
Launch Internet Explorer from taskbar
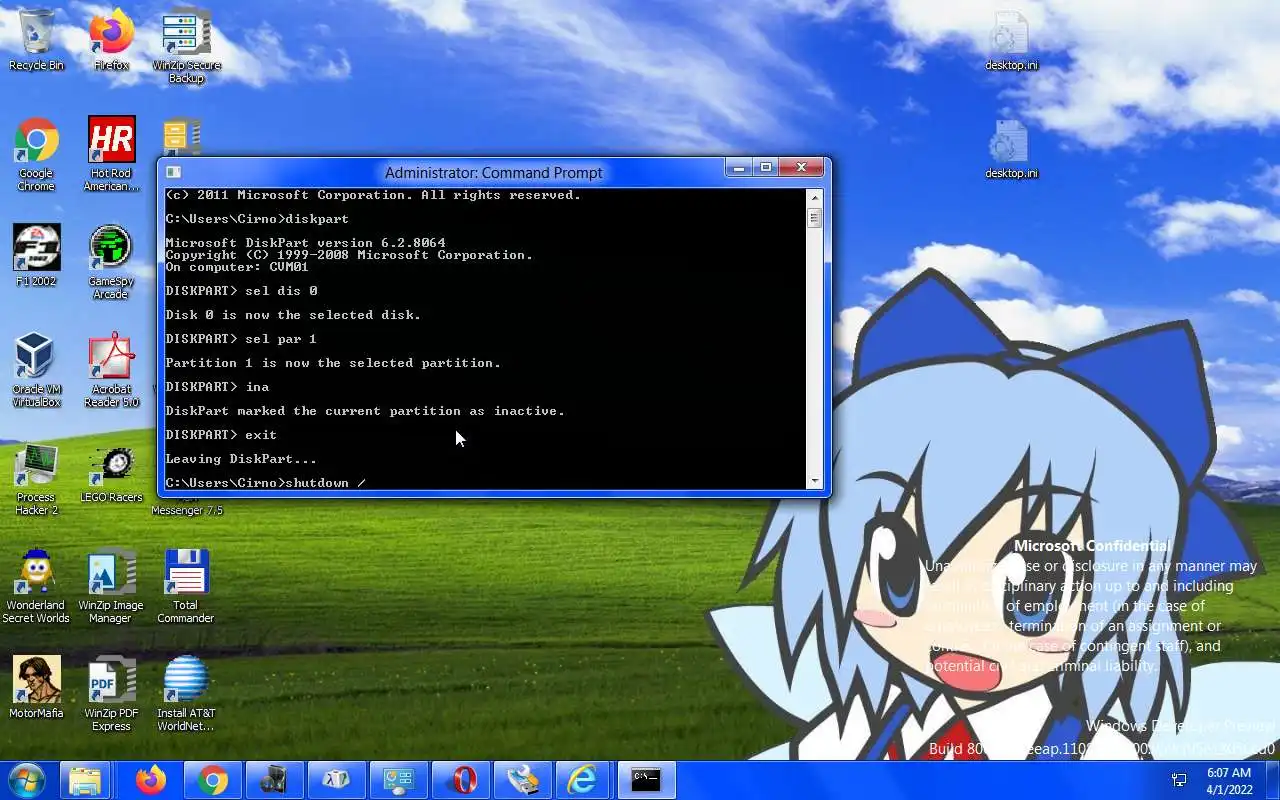coord(583,780)
